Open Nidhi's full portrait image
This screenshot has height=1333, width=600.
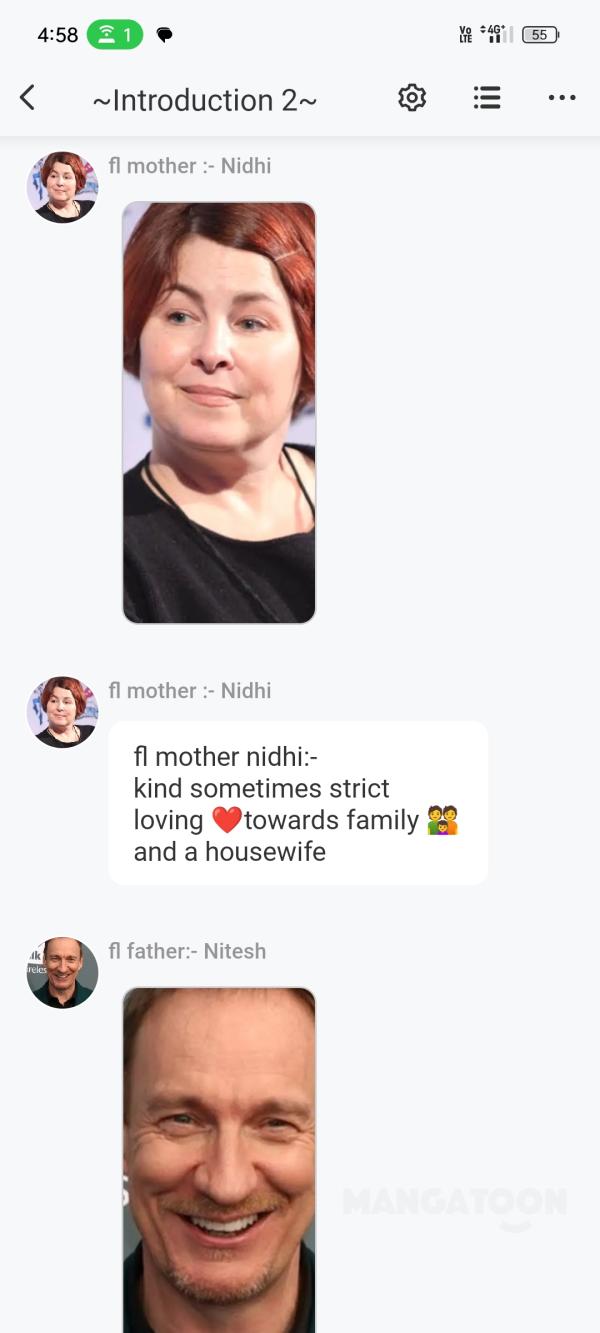click(218, 412)
